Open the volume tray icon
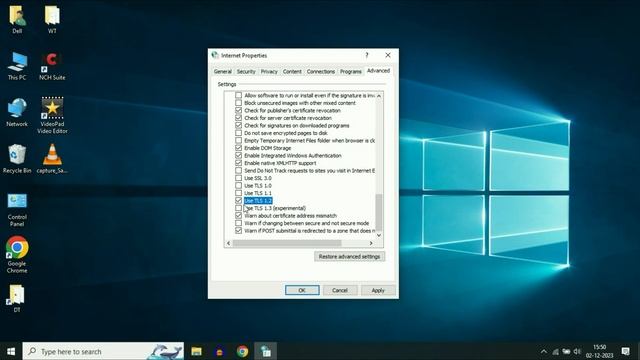 577,351
